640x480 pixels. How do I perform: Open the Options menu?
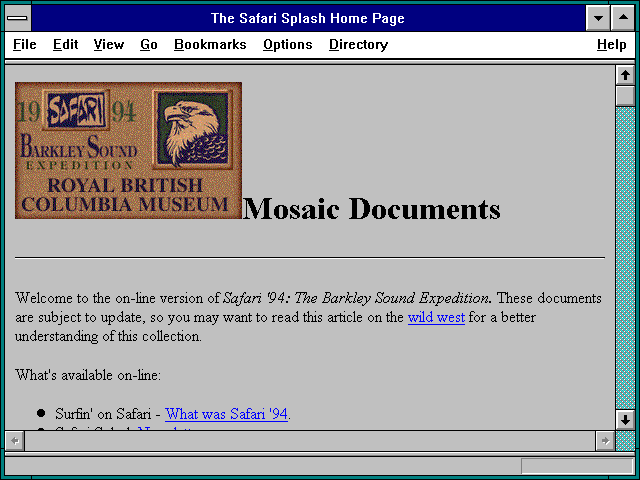287,44
